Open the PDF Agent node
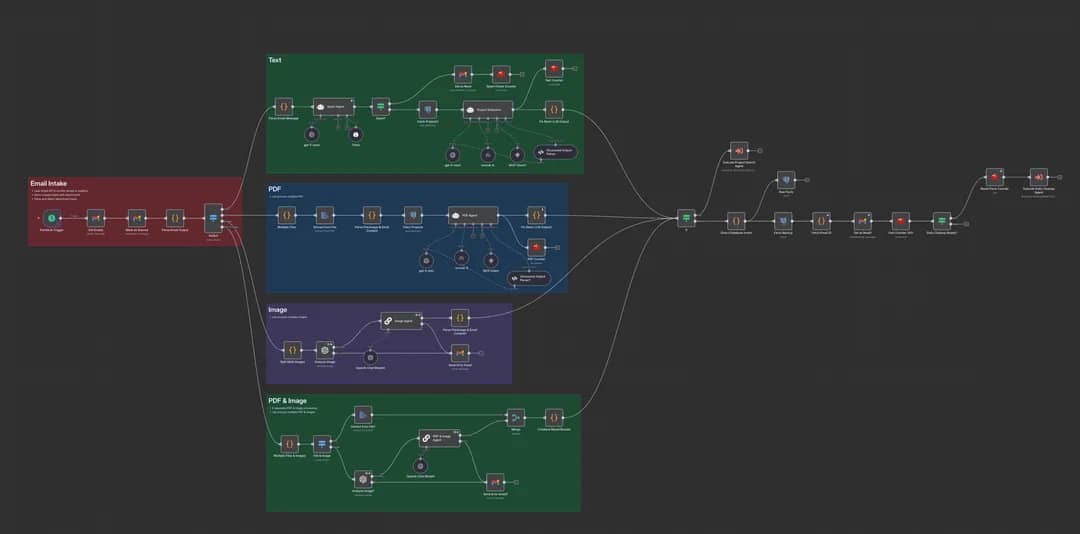The width and height of the screenshot is (1080, 534). tap(472, 214)
